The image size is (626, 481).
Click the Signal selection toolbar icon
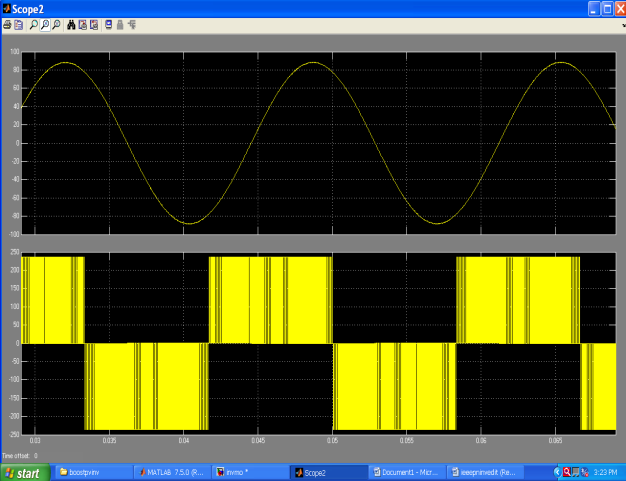coord(130,23)
